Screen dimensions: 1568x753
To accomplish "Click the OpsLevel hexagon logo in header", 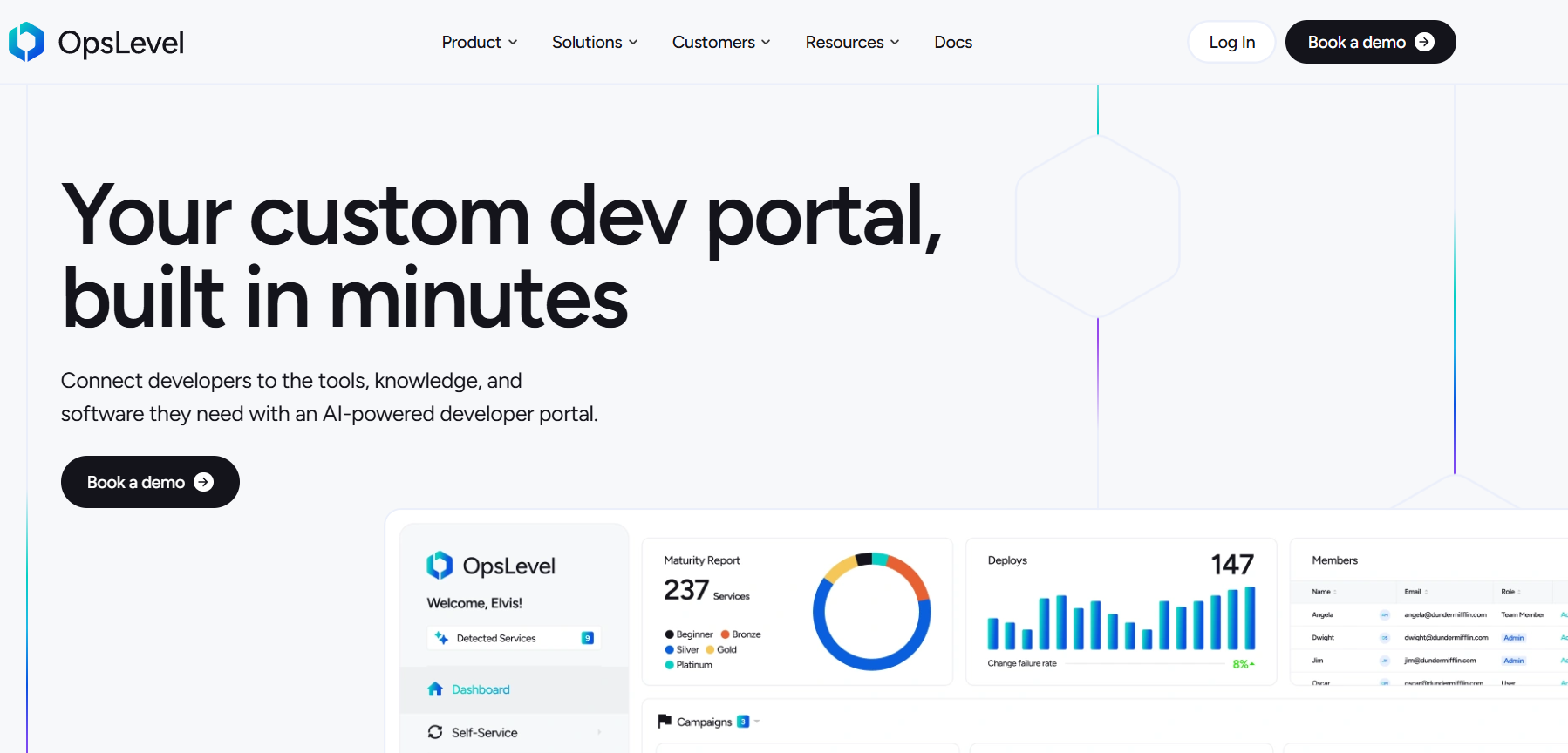I will [x=26, y=42].
